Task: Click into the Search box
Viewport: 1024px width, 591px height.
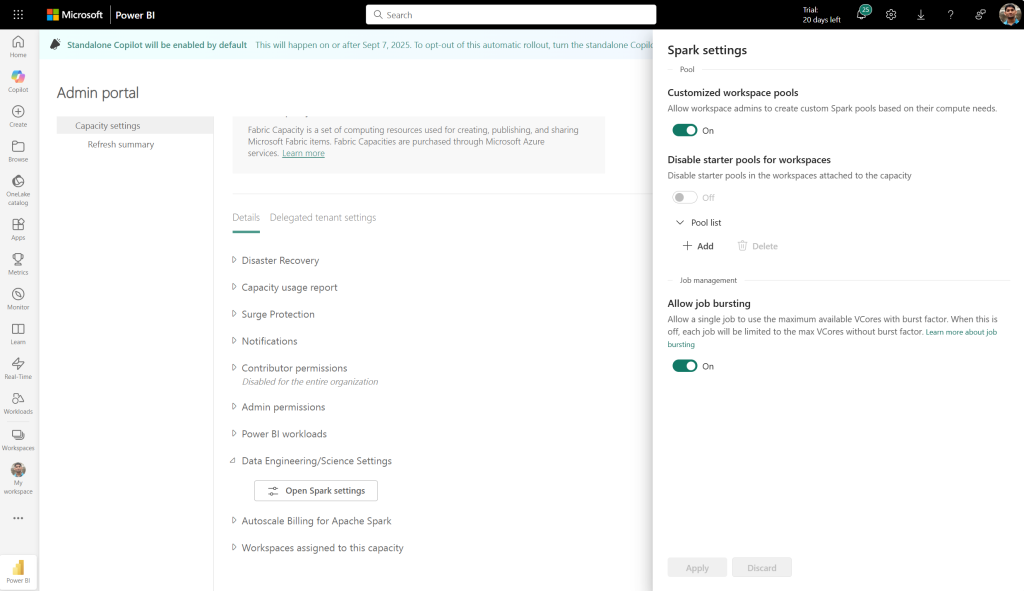Action: 511,15
